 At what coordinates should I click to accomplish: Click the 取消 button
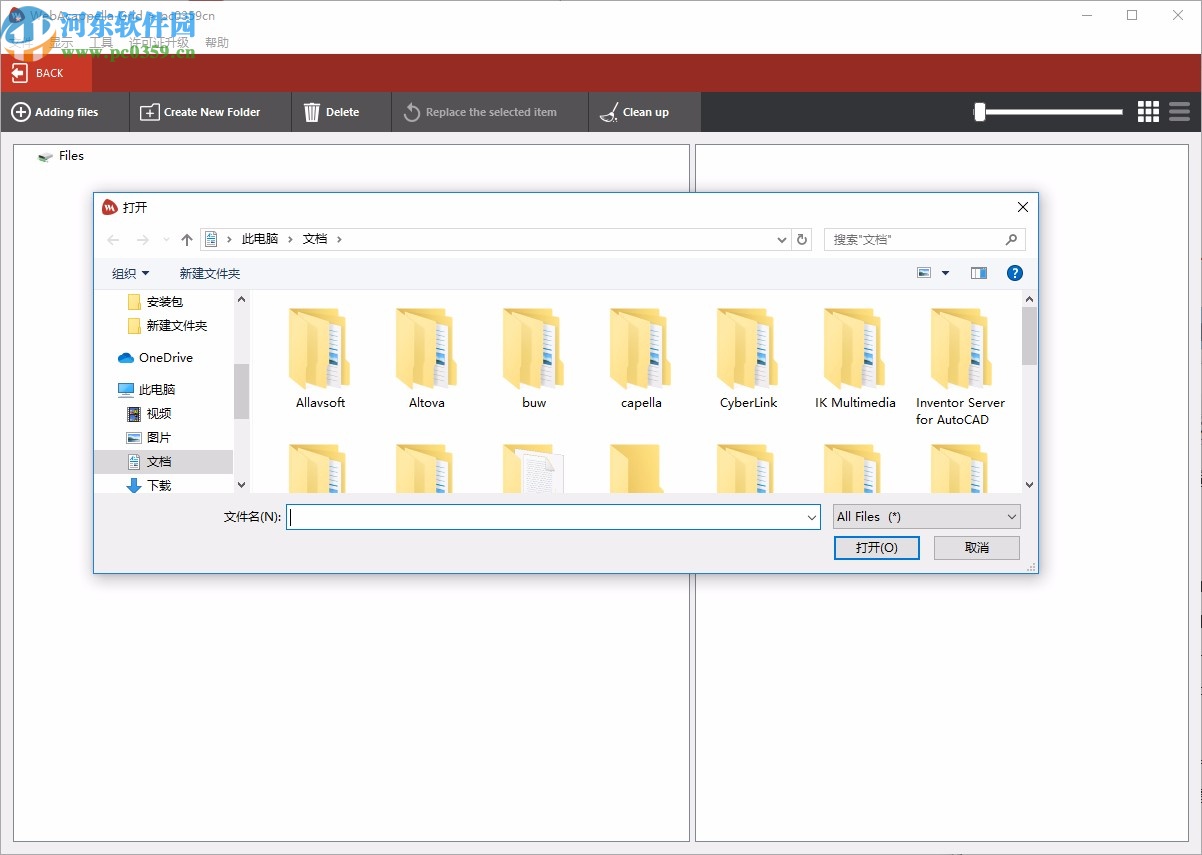pos(977,548)
